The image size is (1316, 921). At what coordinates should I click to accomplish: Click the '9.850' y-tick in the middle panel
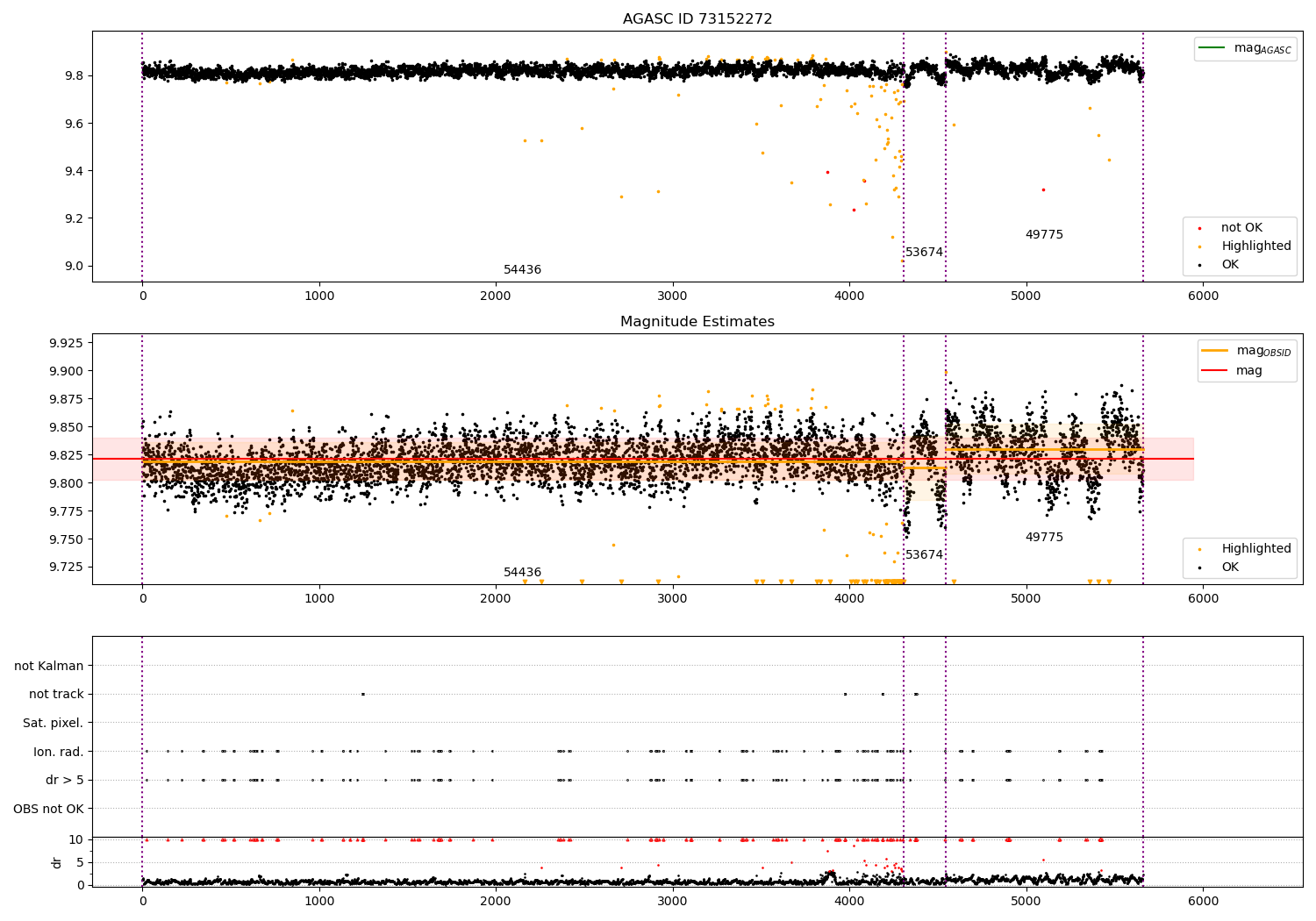67,427
